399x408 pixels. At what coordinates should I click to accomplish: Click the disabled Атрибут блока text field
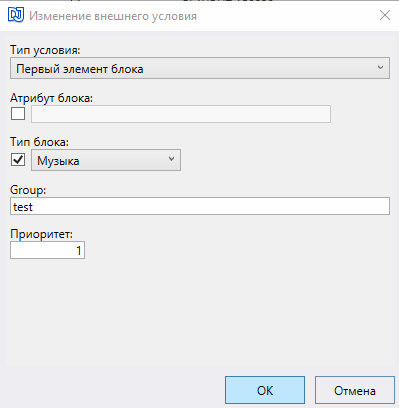[x=181, y=114]
